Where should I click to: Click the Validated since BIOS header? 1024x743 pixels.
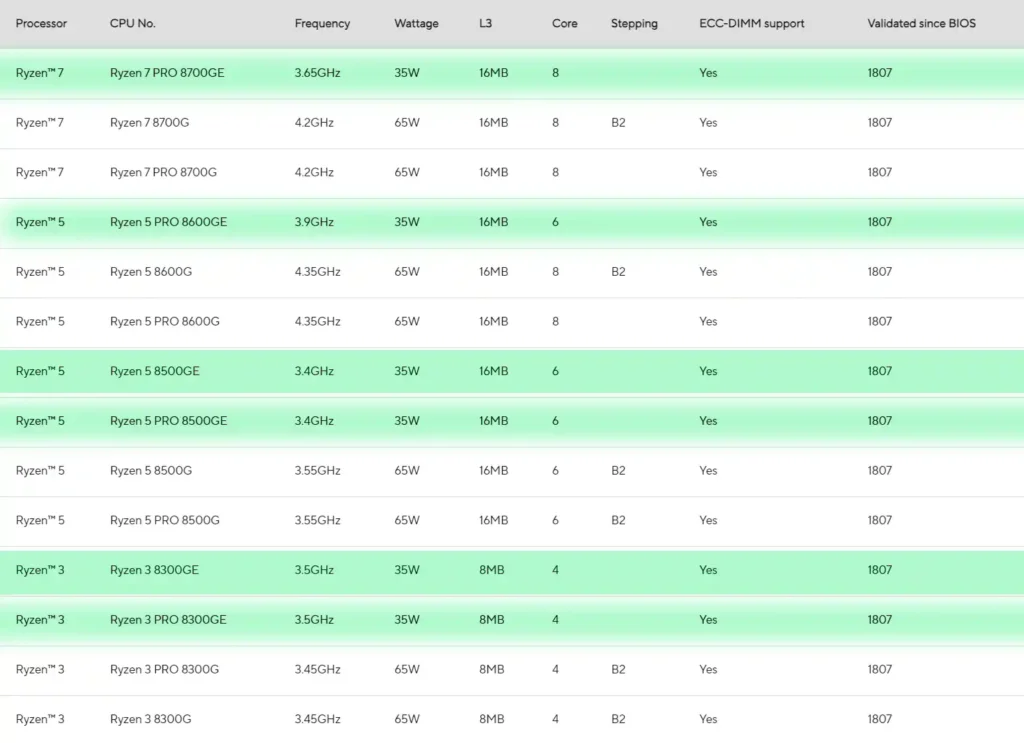click(921, 24)
